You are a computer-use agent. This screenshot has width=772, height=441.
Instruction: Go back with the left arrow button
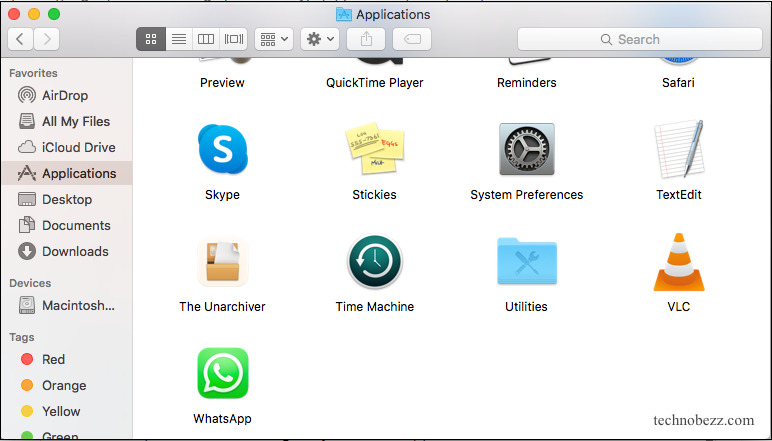[20, 39]
